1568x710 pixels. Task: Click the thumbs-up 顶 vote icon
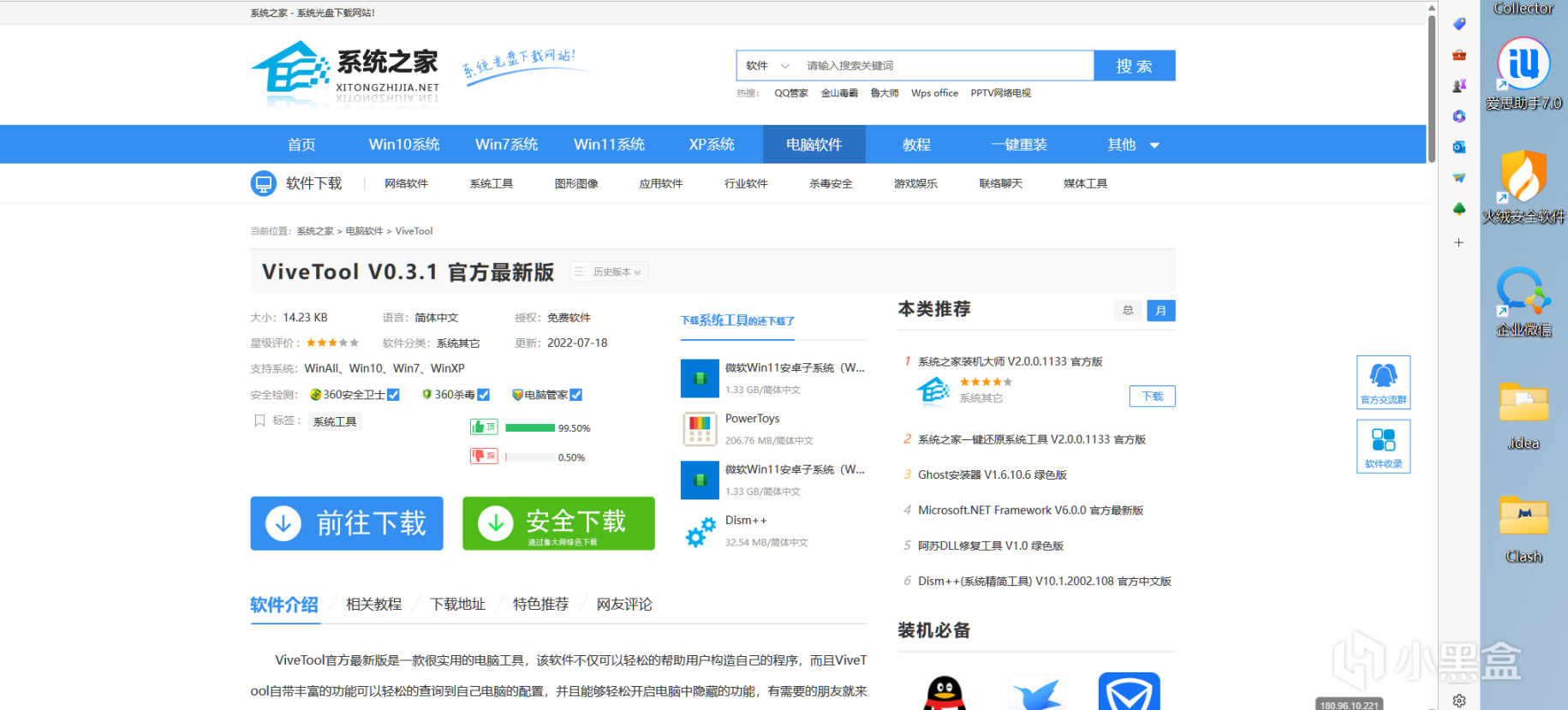[x=484, y=427]
